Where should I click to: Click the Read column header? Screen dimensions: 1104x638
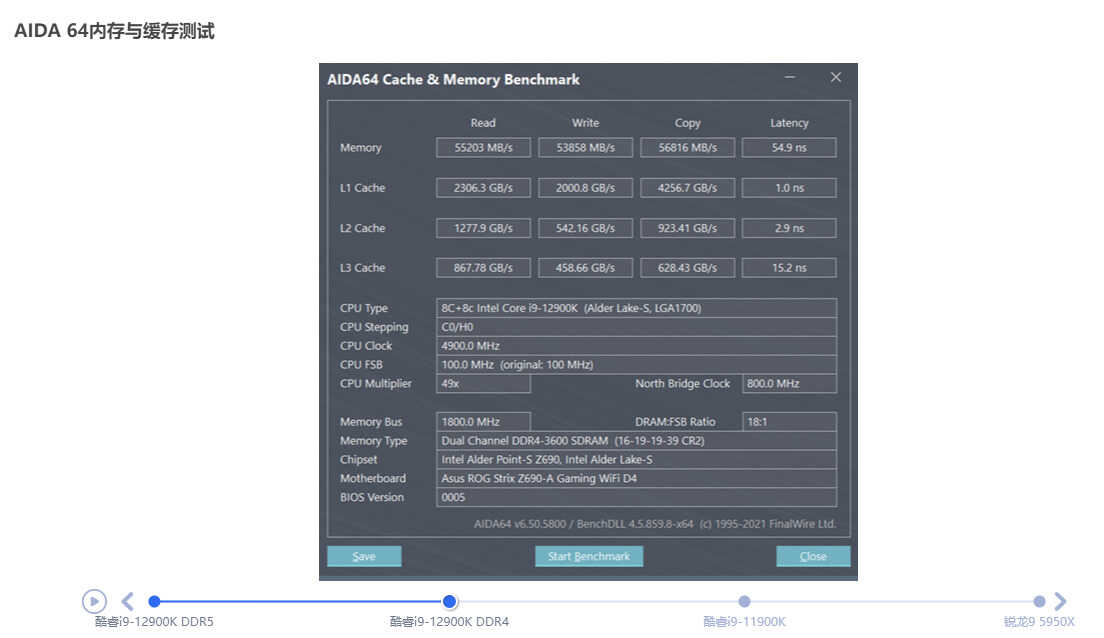click(x=483, y=123)
